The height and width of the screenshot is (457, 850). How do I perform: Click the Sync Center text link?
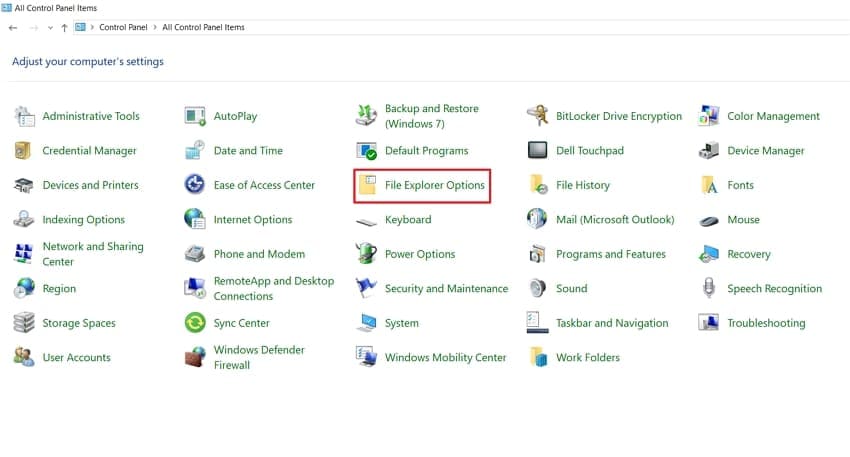click(241, 323)
